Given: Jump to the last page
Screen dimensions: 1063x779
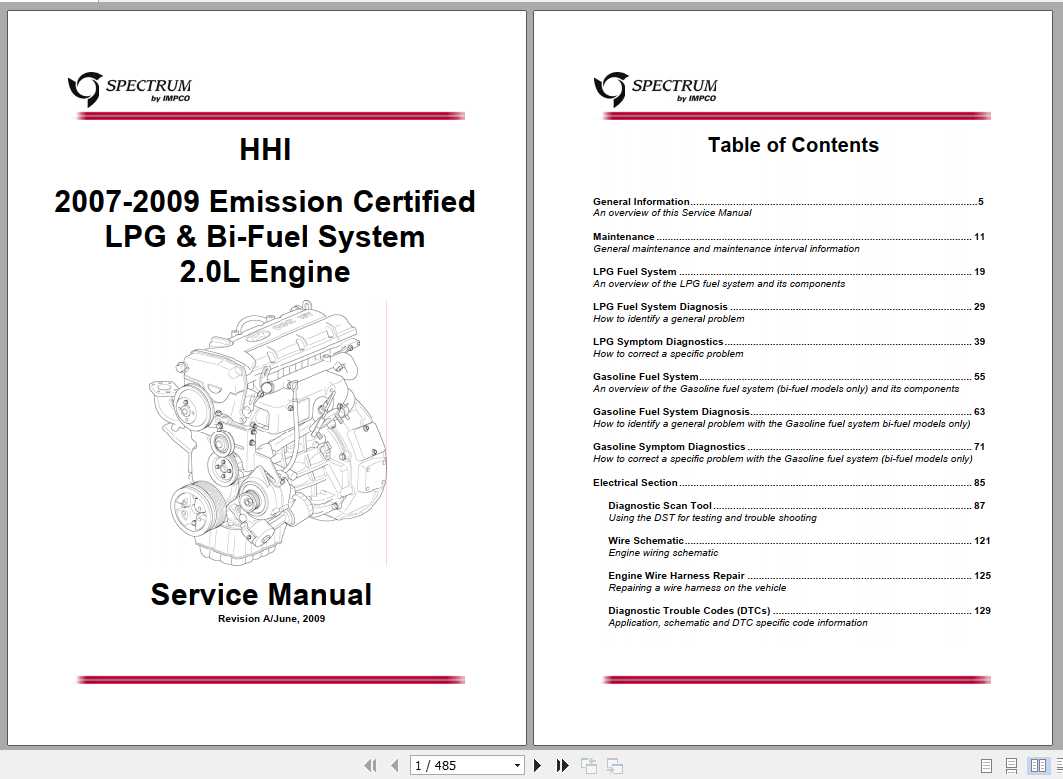Looking at the screenshot, I should coord(562,765).
